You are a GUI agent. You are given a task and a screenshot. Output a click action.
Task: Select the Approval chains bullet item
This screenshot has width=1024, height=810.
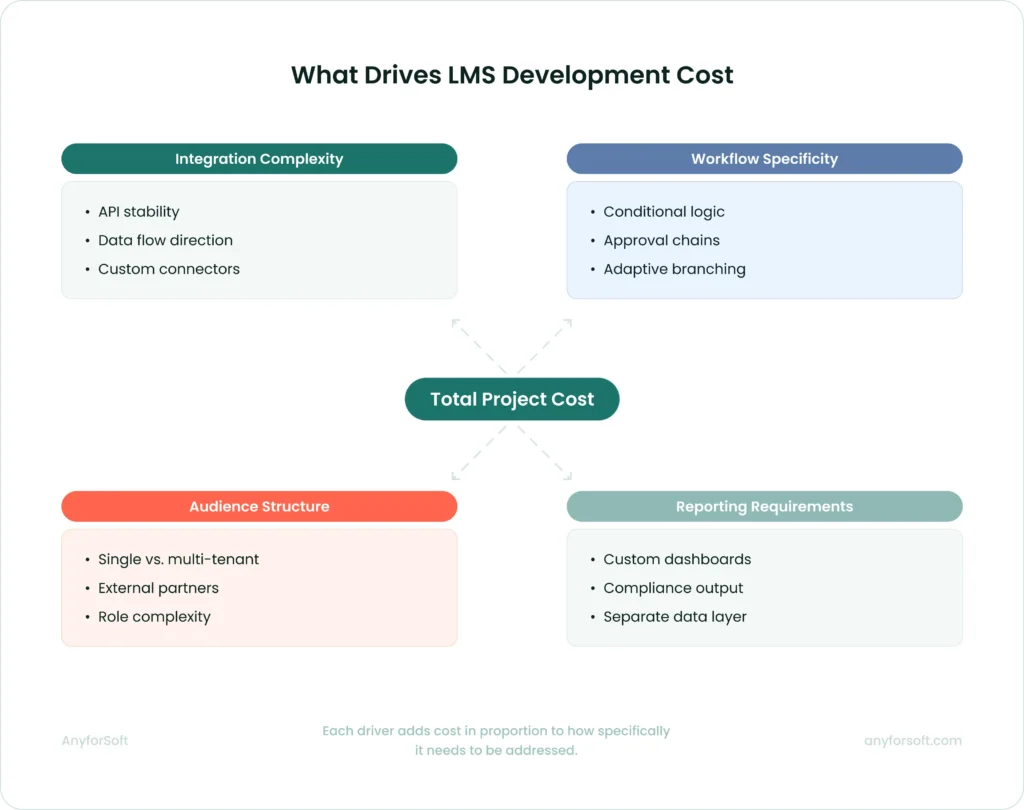click(661, 241)
